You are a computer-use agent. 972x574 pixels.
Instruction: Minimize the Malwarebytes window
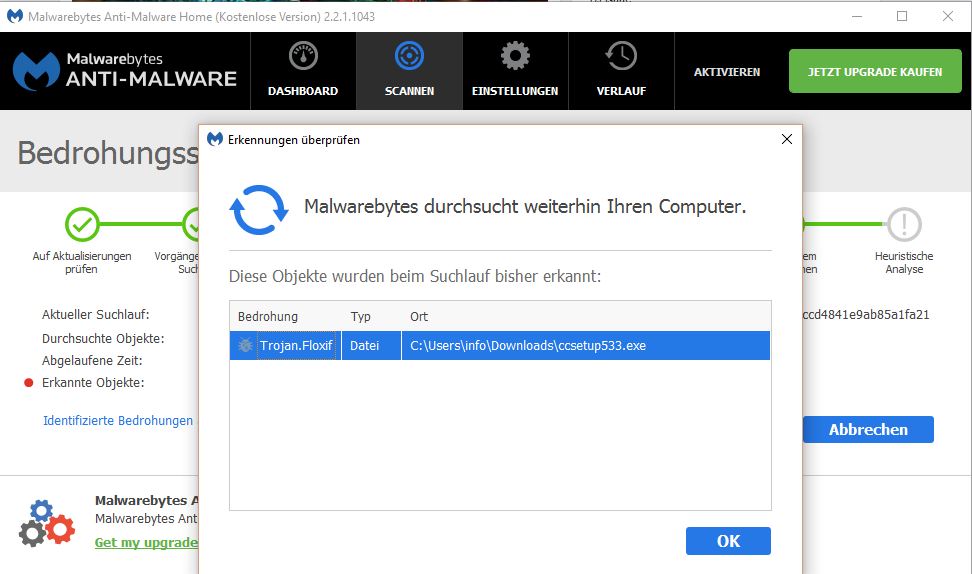(857, 16)
